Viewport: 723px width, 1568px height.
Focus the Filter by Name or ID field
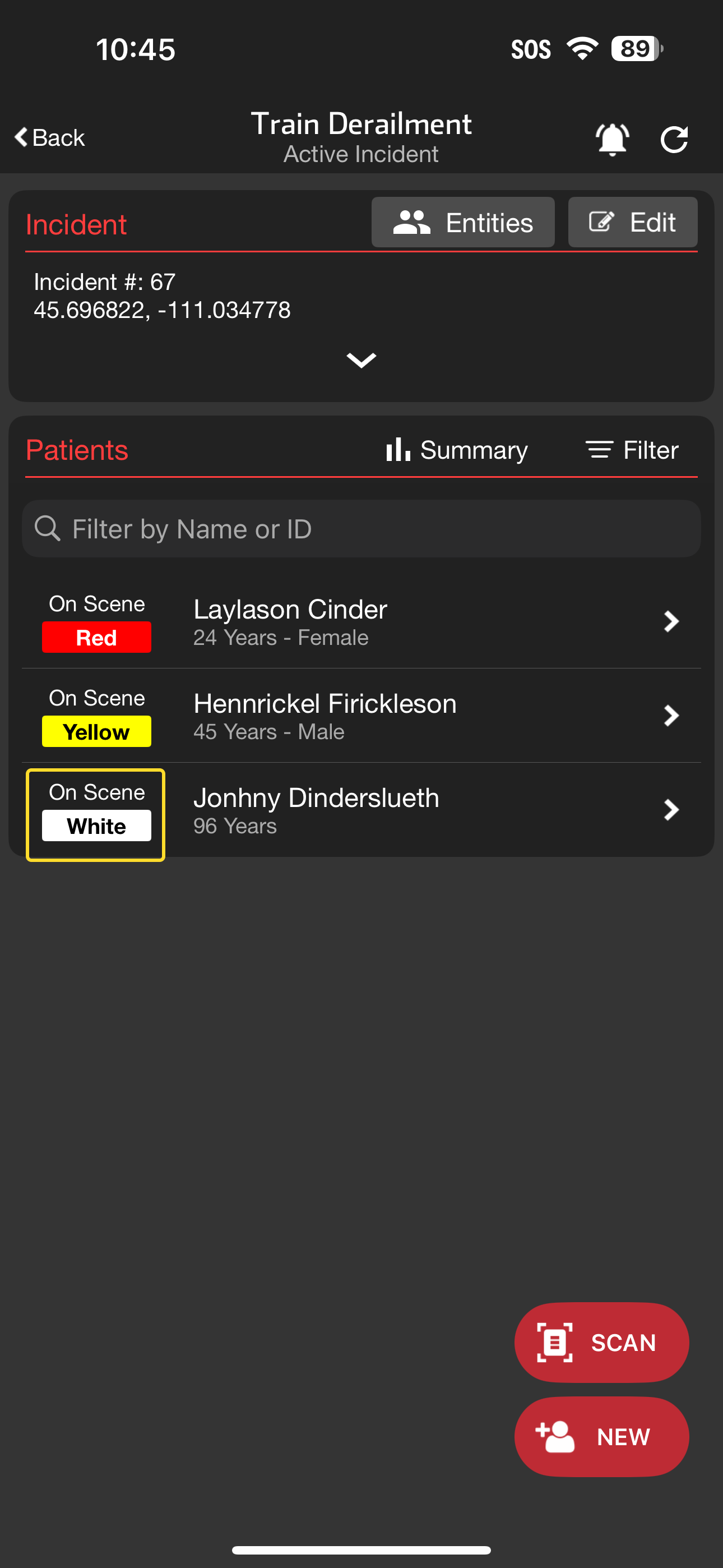377,528
